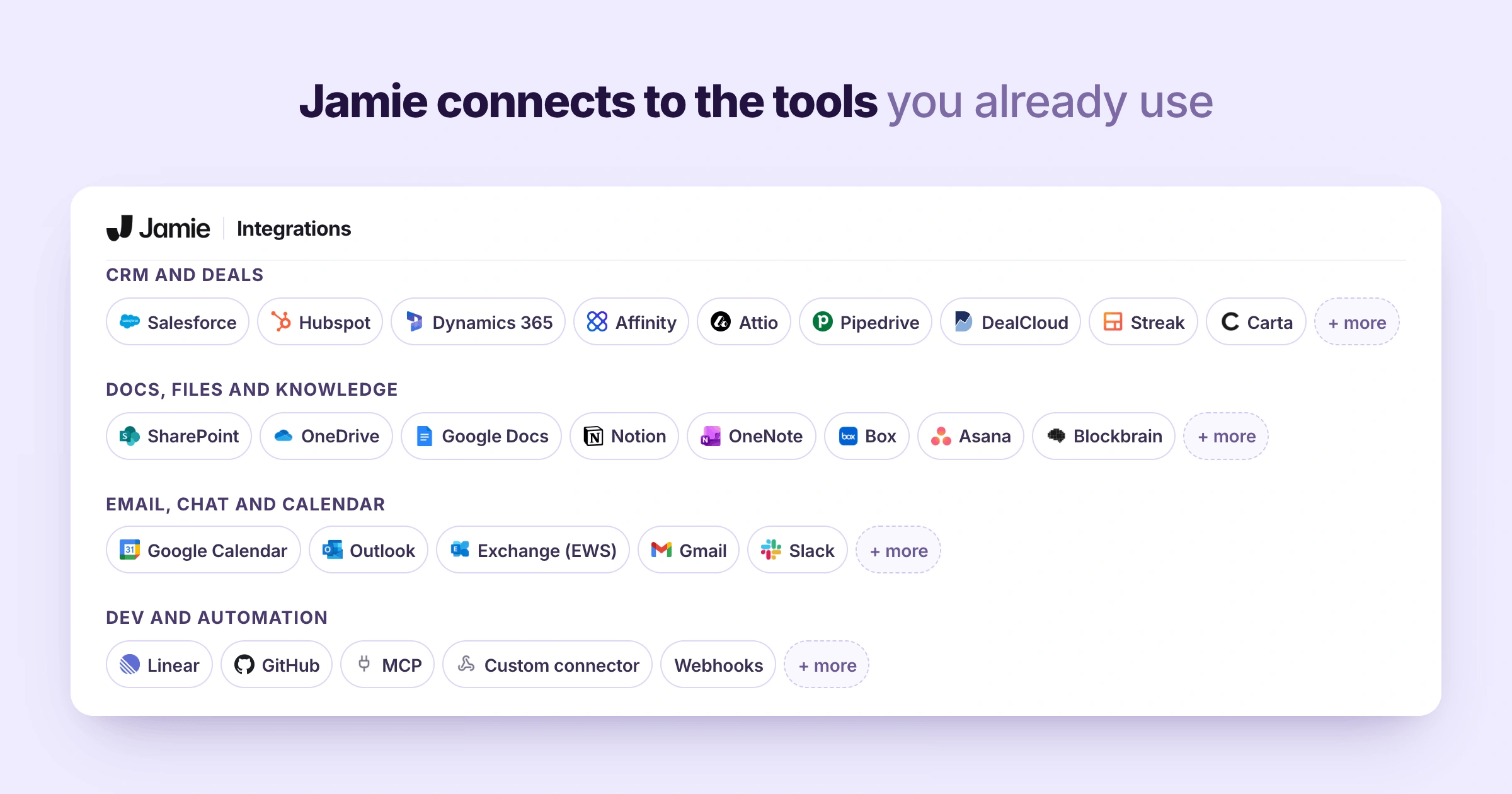1512x794 pixels.
Task: Click the Affinity logo icon
Action: (597, 322)
